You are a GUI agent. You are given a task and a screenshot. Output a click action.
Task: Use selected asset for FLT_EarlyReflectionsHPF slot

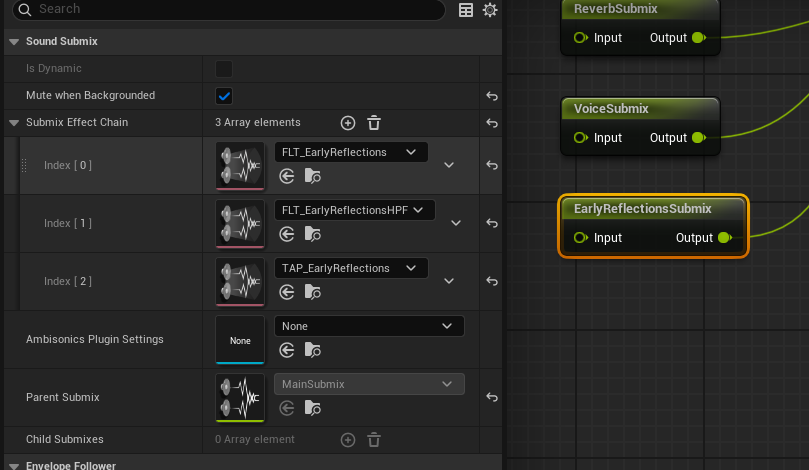[287, 234]
